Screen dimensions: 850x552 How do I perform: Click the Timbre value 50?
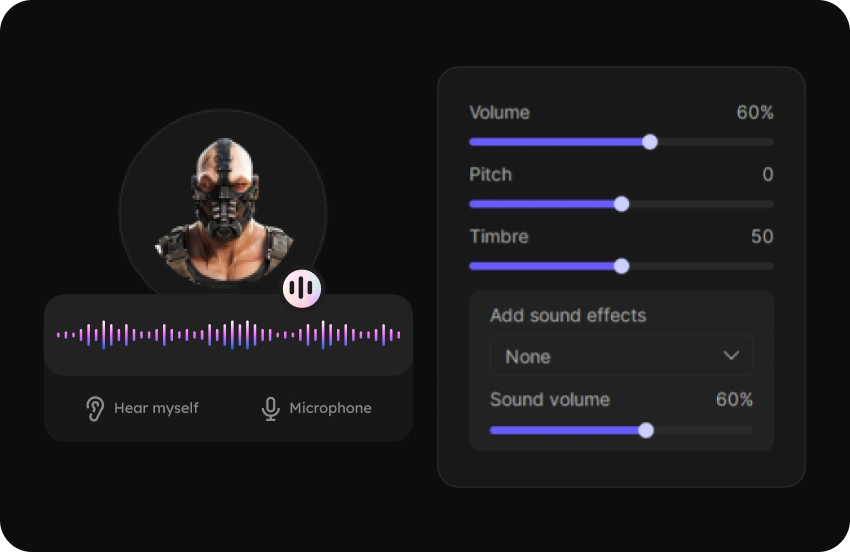click(762, 237)
